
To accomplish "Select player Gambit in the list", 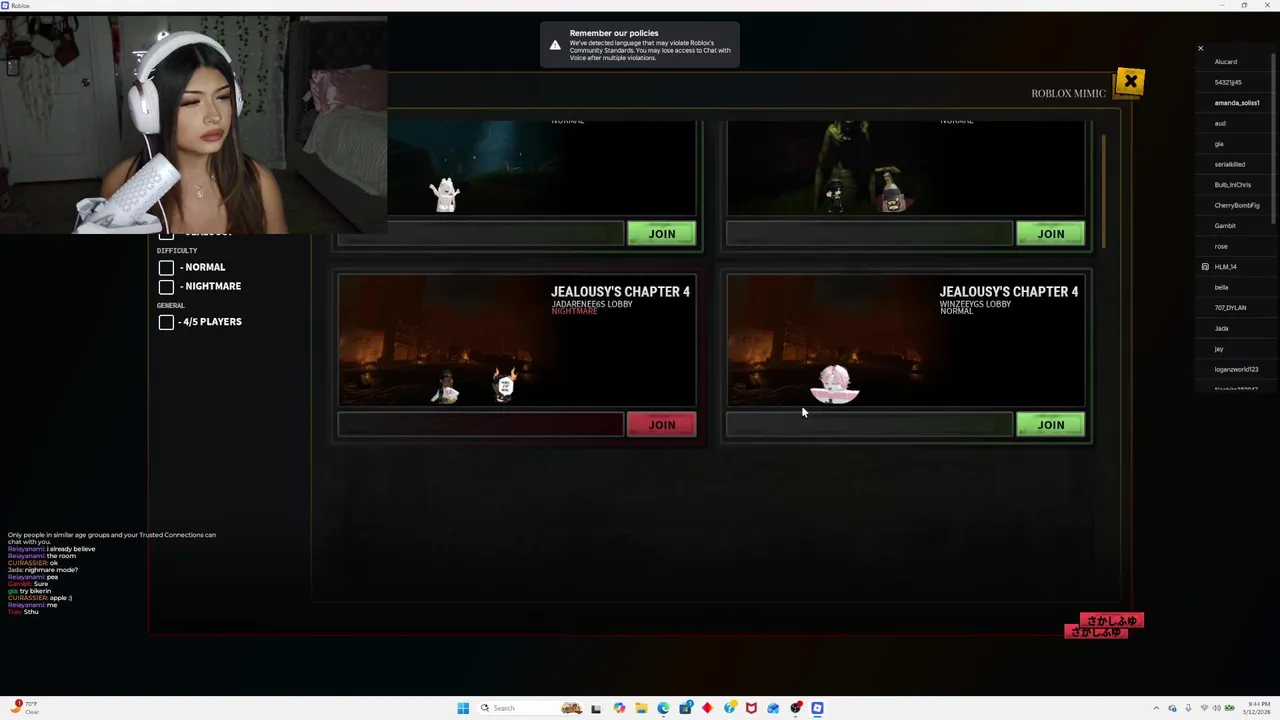I will 1225,226.
